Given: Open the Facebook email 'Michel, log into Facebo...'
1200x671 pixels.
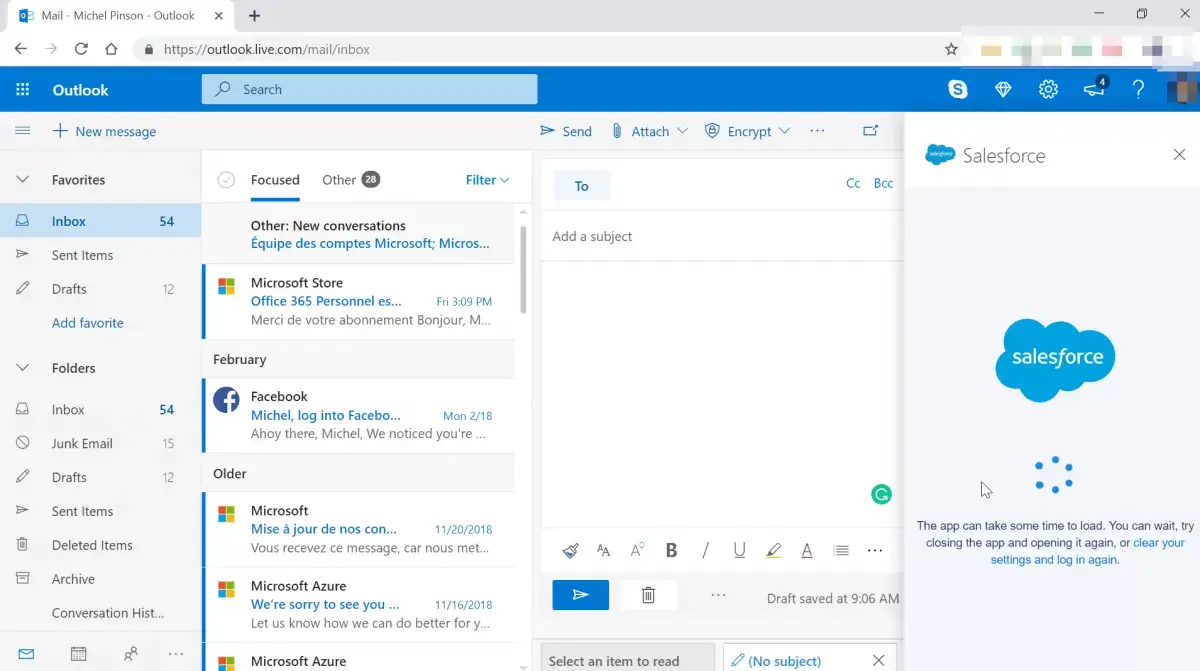Looking at the screenshot, I should click(359, 415).
